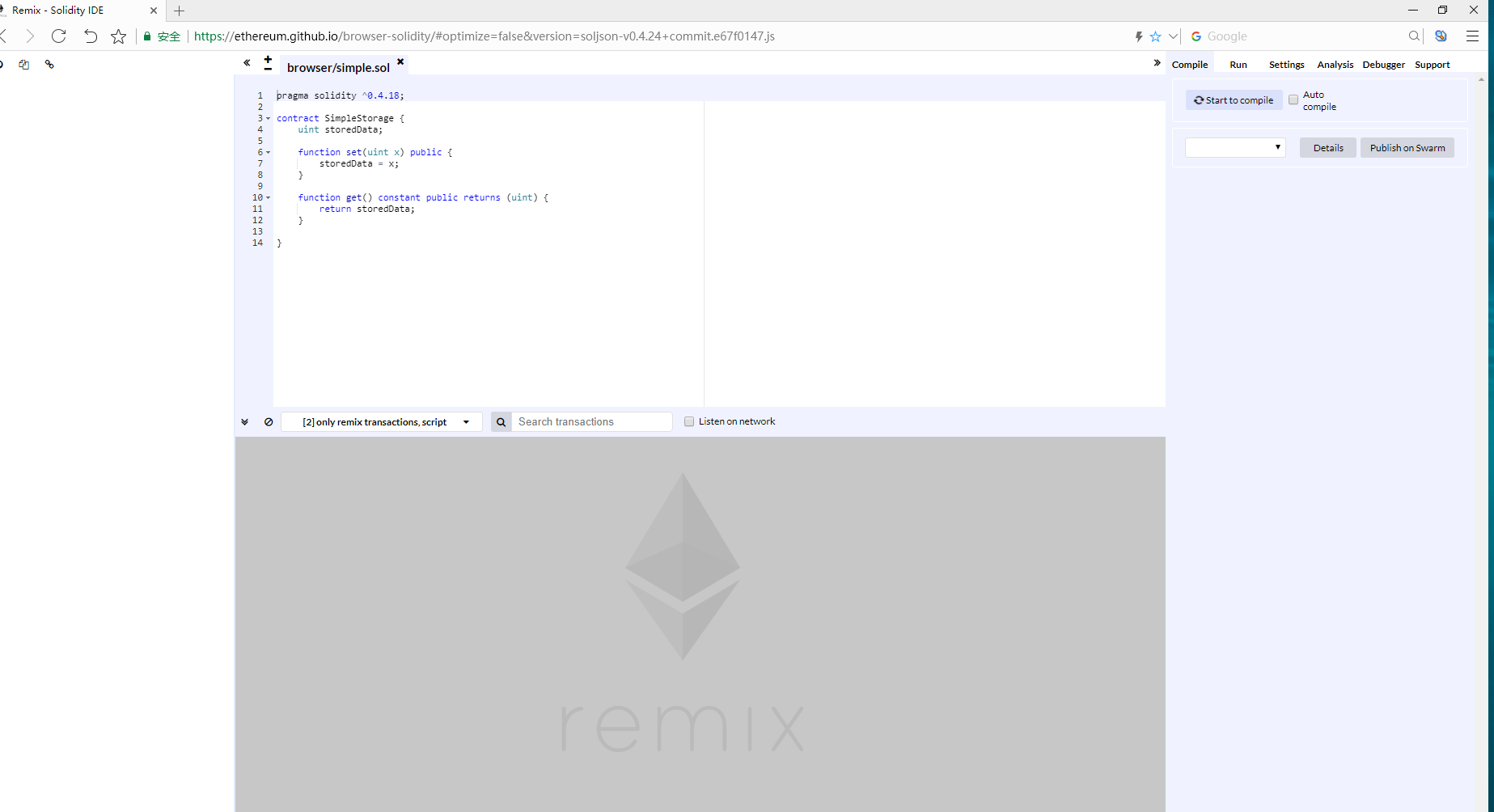Click the right panel scrollbar up arrow

coord(1481,79)
